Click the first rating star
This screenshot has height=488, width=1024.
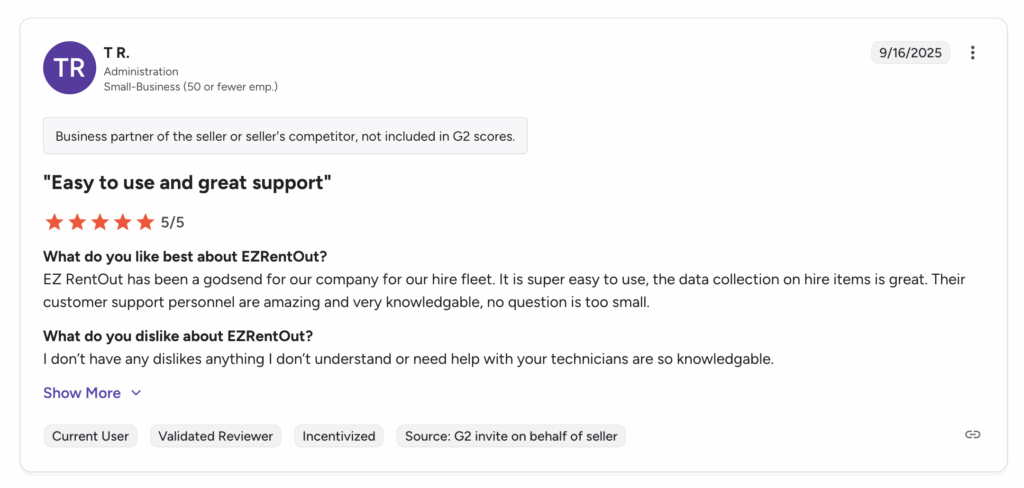click(x=54, y=222)
